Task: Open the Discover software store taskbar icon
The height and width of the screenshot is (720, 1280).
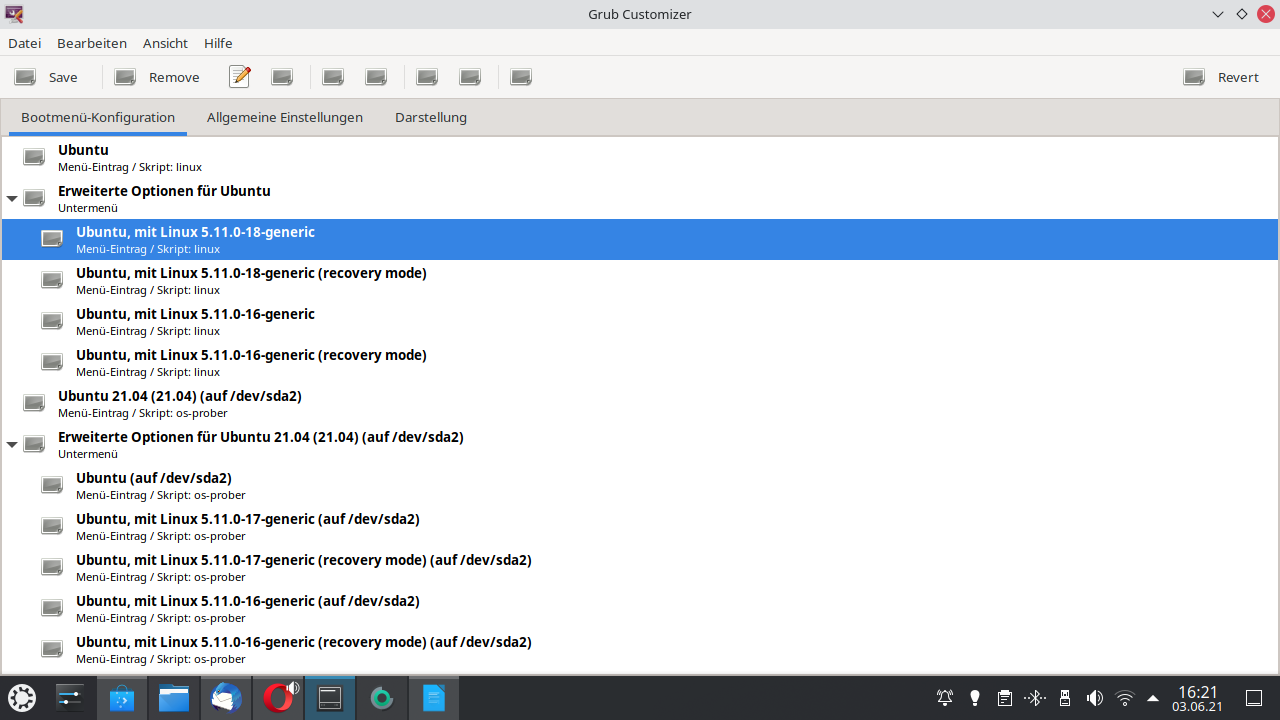Action: pos(122,698)
